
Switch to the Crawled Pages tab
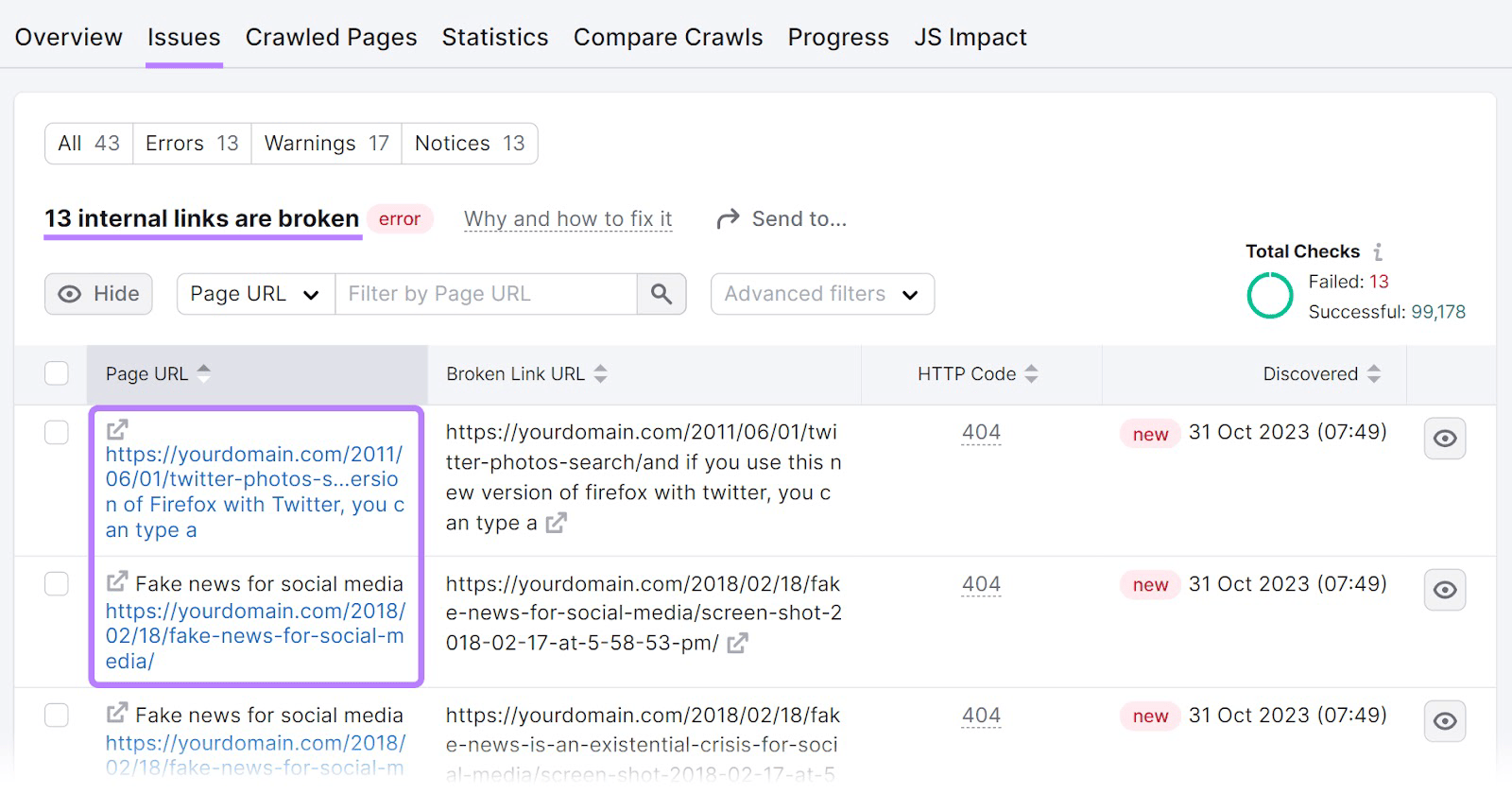tap(331, 37)
